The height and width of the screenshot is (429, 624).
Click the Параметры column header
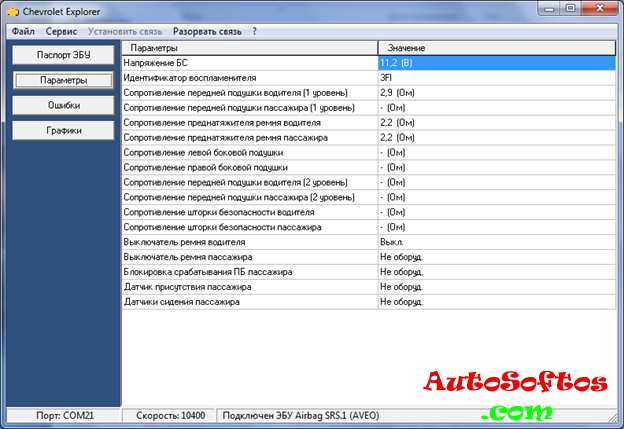click(250, 48)
